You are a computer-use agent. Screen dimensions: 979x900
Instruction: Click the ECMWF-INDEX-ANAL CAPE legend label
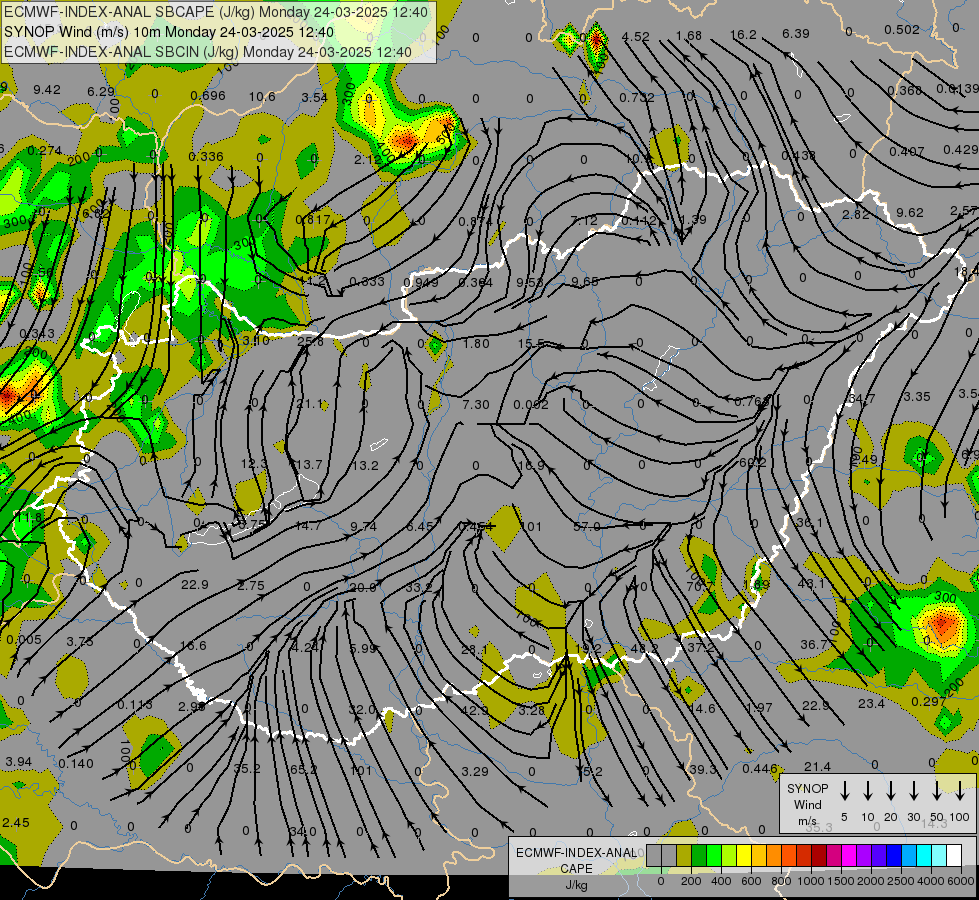click(x=576, y=861)
